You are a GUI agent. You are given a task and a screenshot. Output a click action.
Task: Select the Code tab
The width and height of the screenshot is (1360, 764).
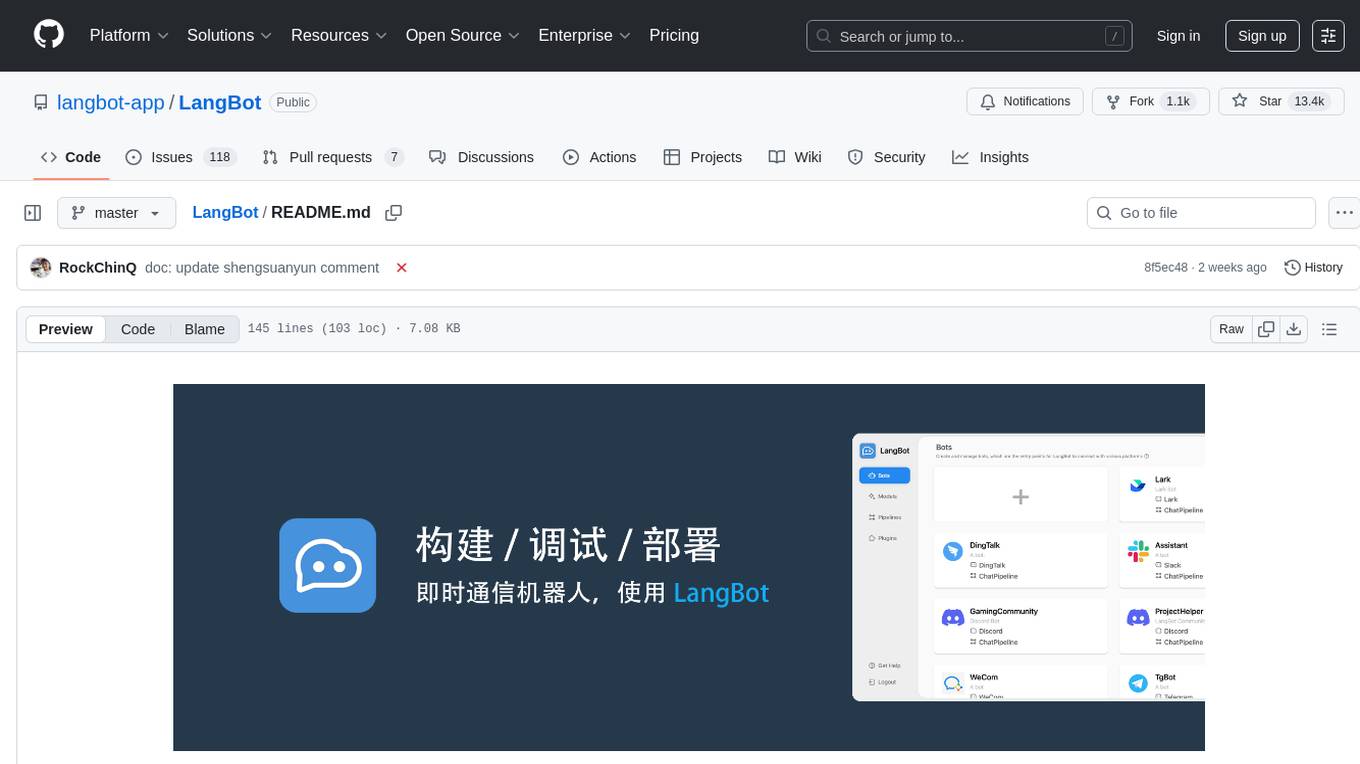coord(71,157)
